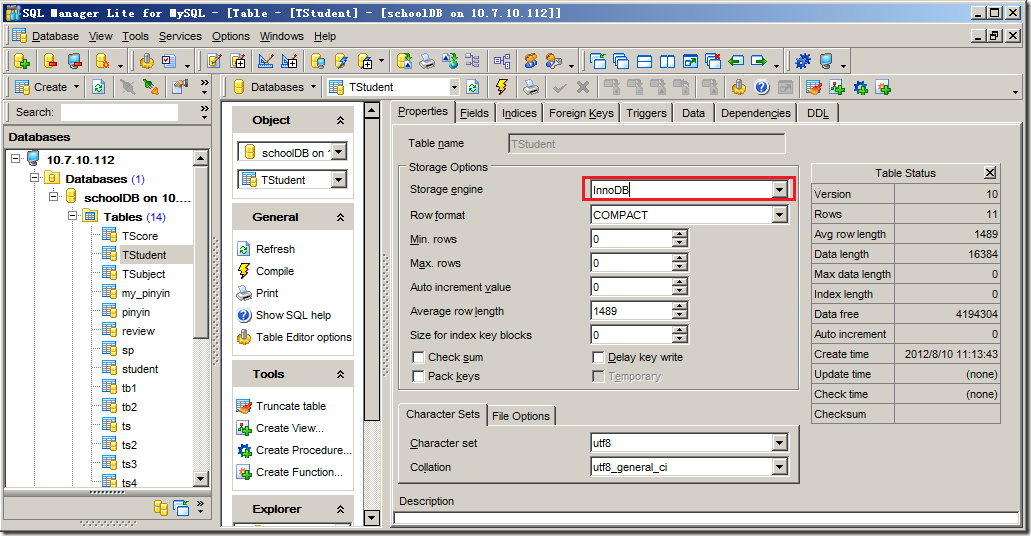Collapse the General panel section

point(341,217)
